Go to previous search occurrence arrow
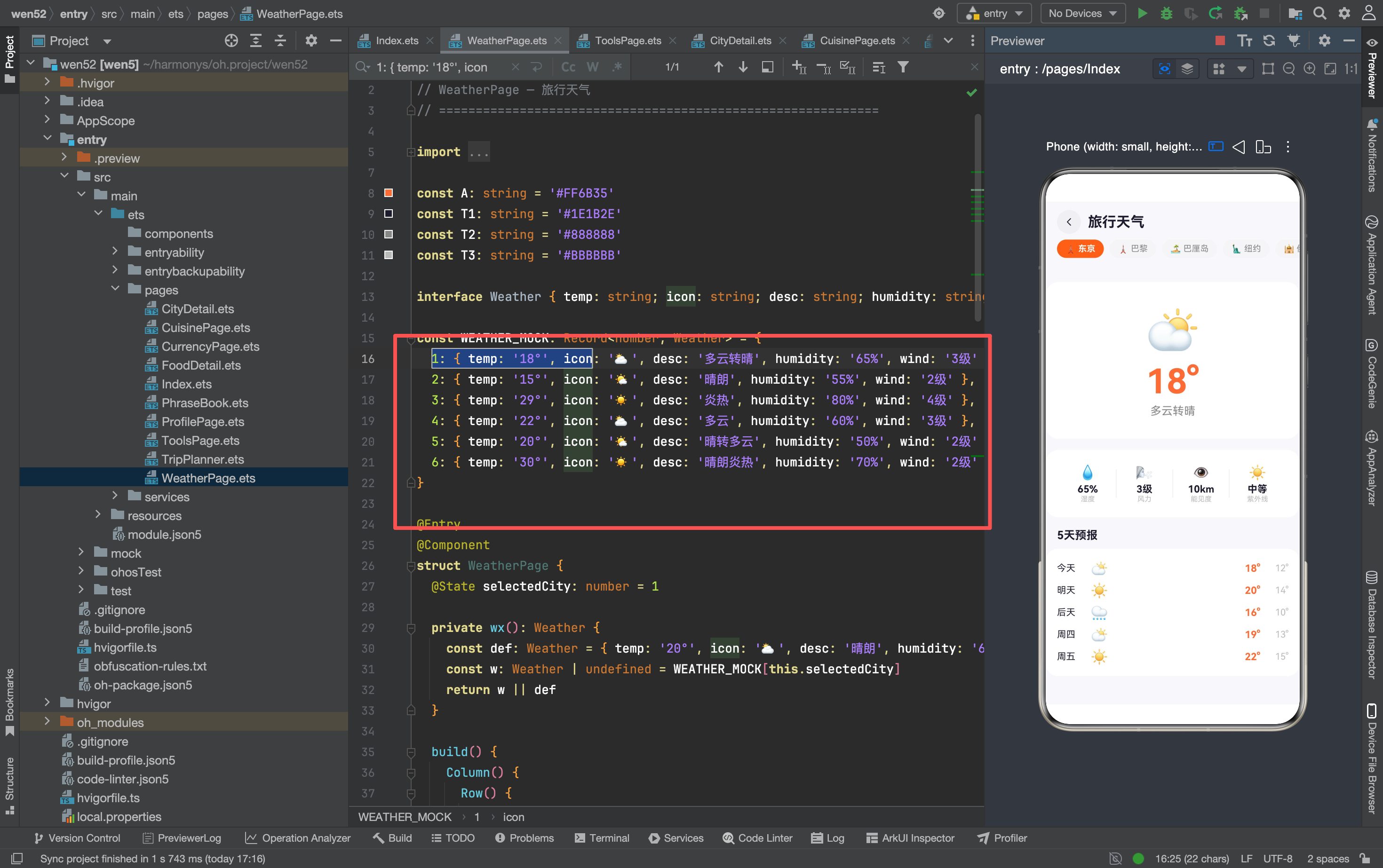Screen dimensions: 1383x868 click(718, 67)
